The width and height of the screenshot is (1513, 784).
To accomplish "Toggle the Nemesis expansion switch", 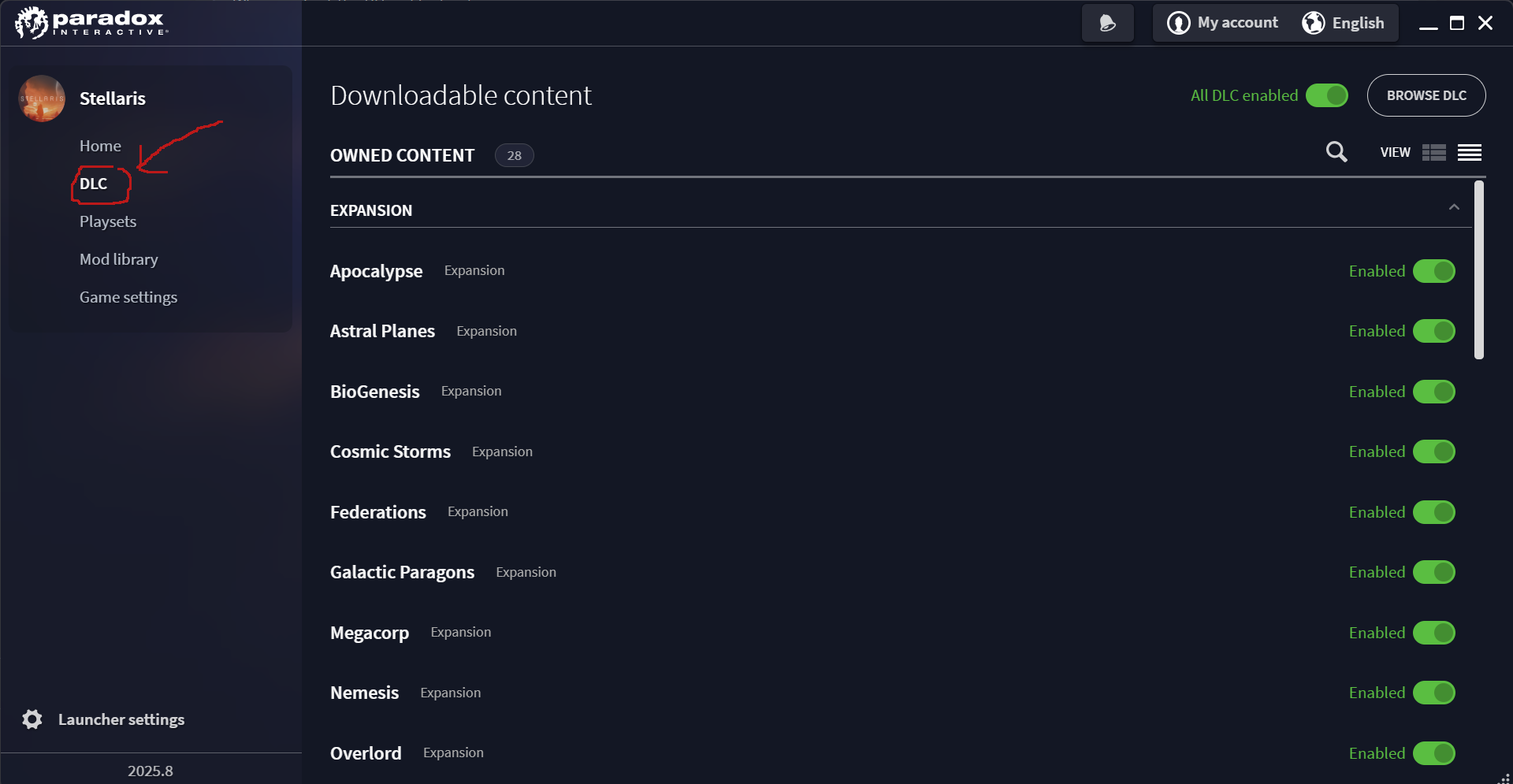I will [1434, 693].
